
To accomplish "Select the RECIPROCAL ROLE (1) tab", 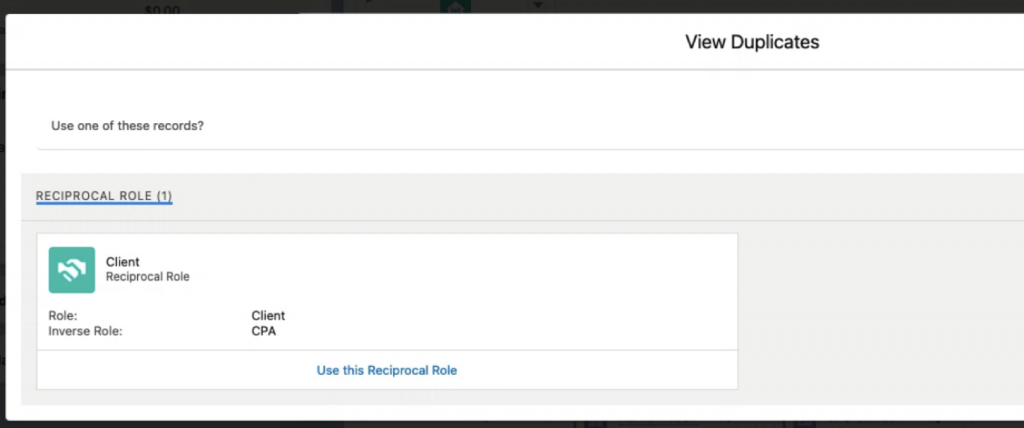I will (104, 196).
